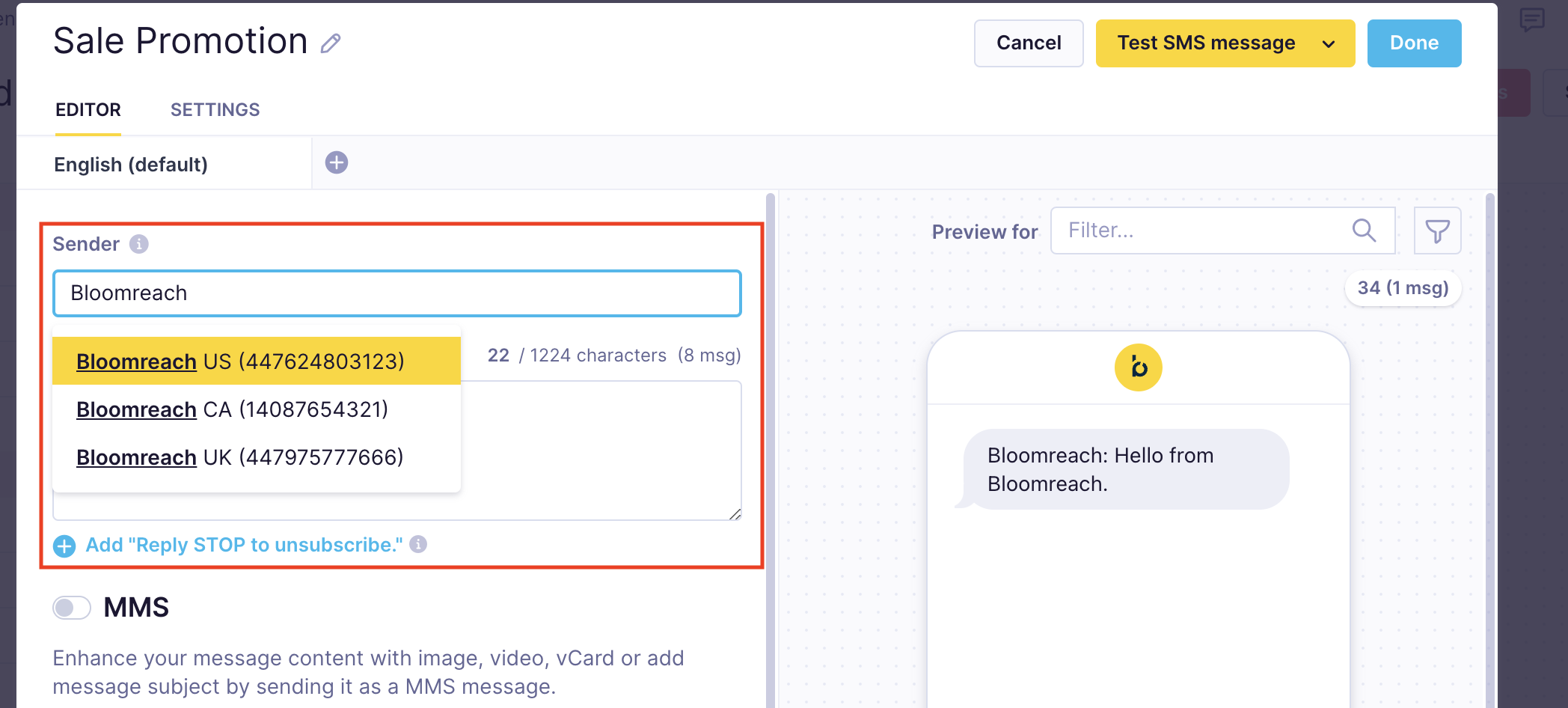Click the Done button

click(1414, 43)
